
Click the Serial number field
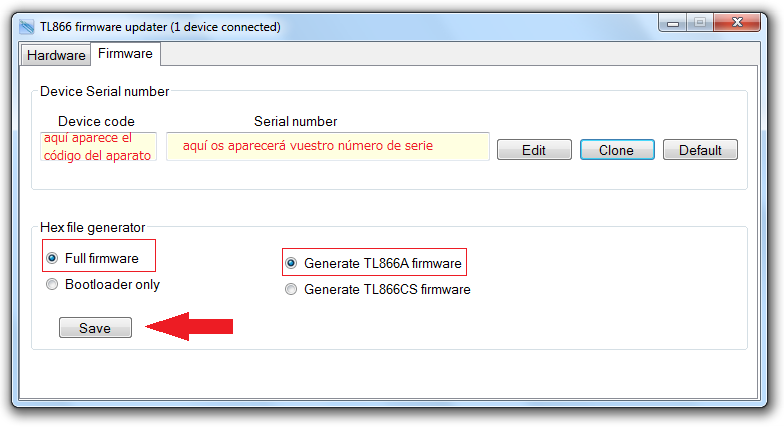click(328, 146)
